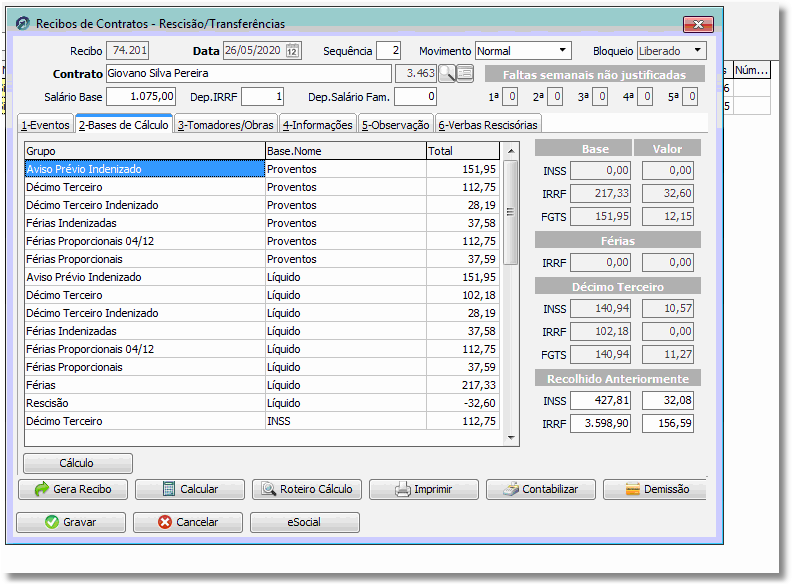Click the contract details list icon

click(465, 74)
